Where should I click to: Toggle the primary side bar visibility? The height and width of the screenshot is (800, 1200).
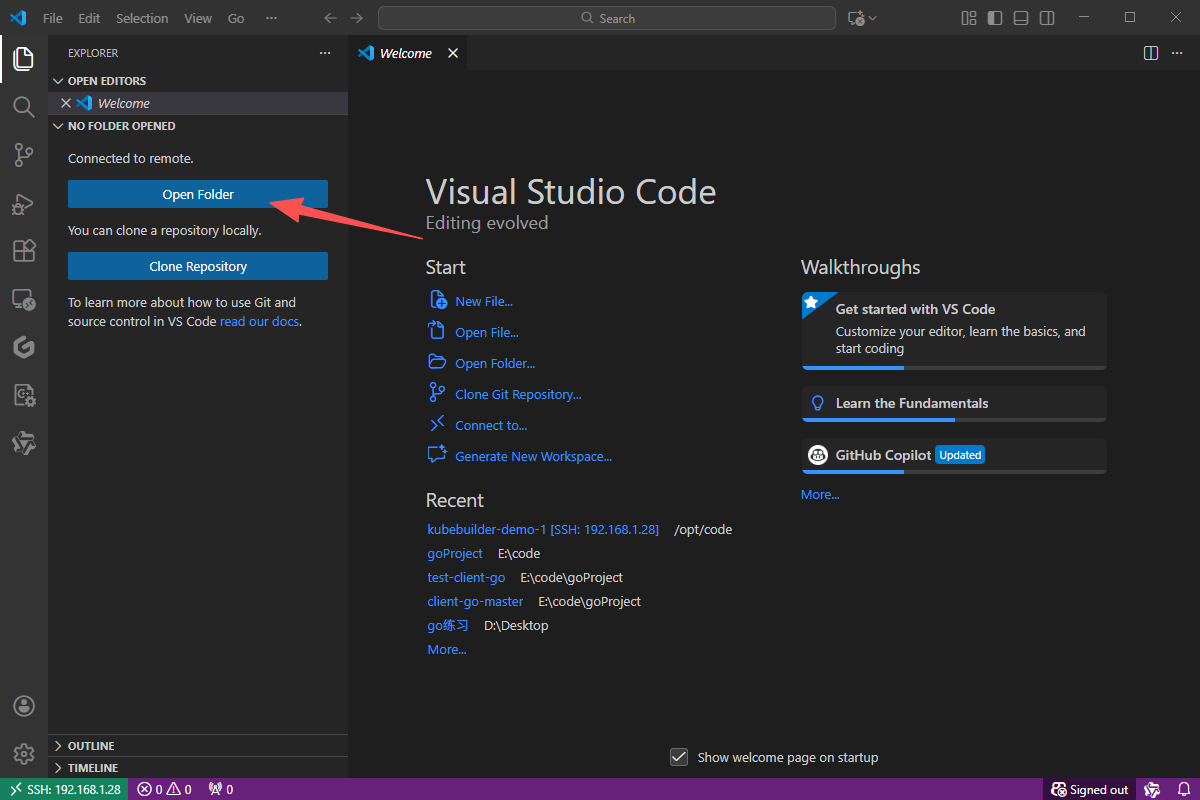995,18
